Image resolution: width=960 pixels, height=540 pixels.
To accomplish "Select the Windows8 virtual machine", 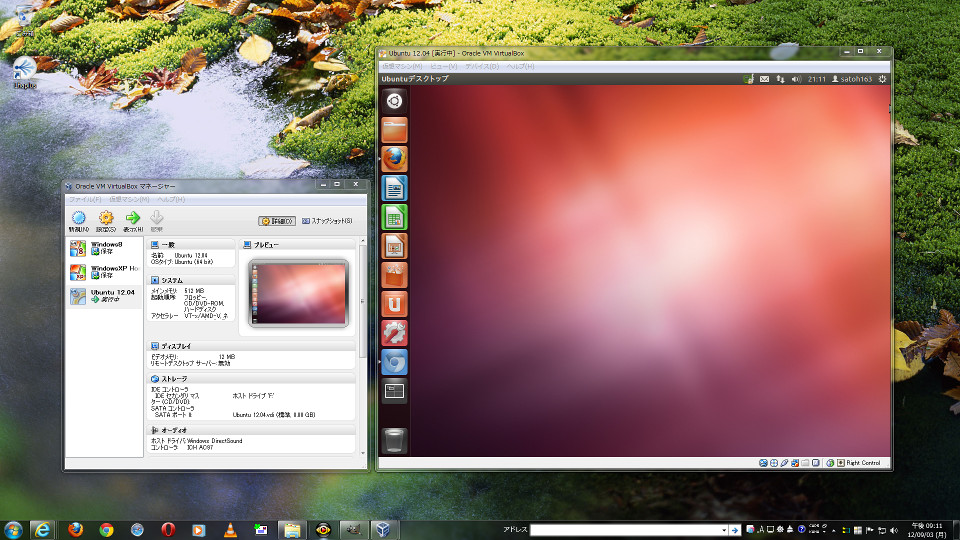I will [x=104, y=248].
